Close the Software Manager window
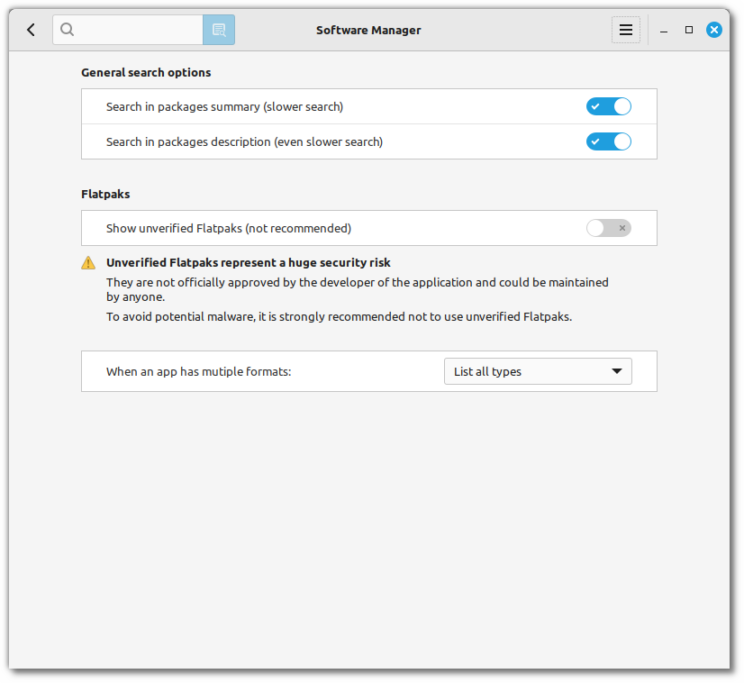 (714, 30)
